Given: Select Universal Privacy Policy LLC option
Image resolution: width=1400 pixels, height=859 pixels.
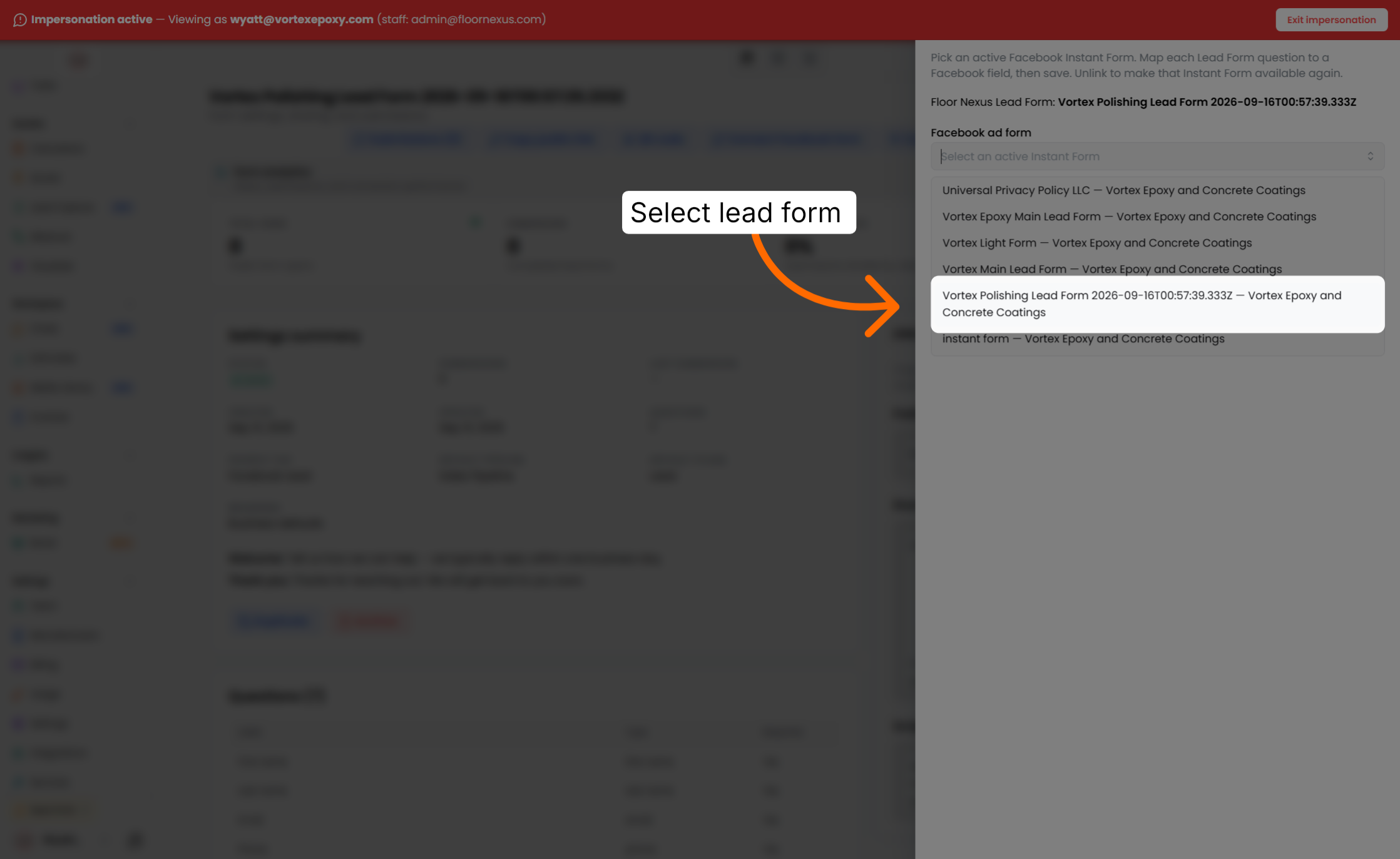Looking at the screenshot, I should pos(1157,190).
